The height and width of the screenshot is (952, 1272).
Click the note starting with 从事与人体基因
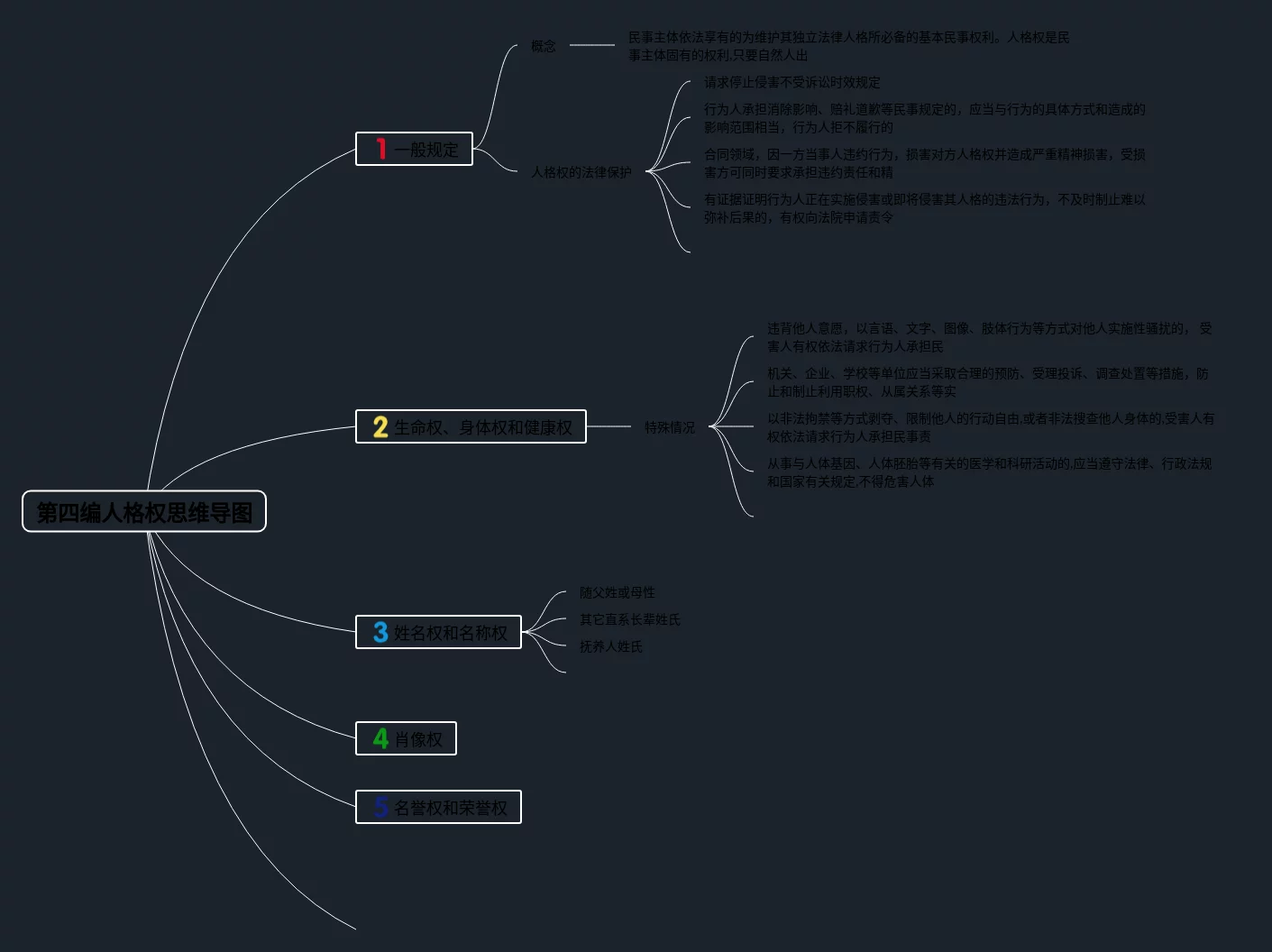[989, 472]
